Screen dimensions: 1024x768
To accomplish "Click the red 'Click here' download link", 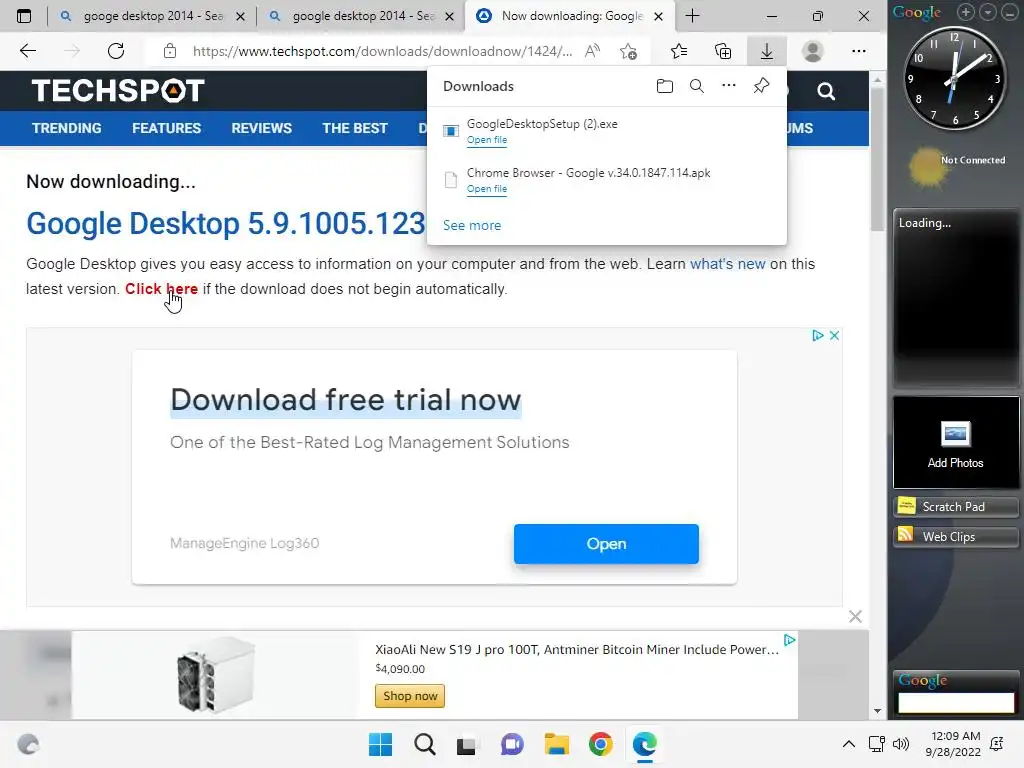I will coord(161,289).
